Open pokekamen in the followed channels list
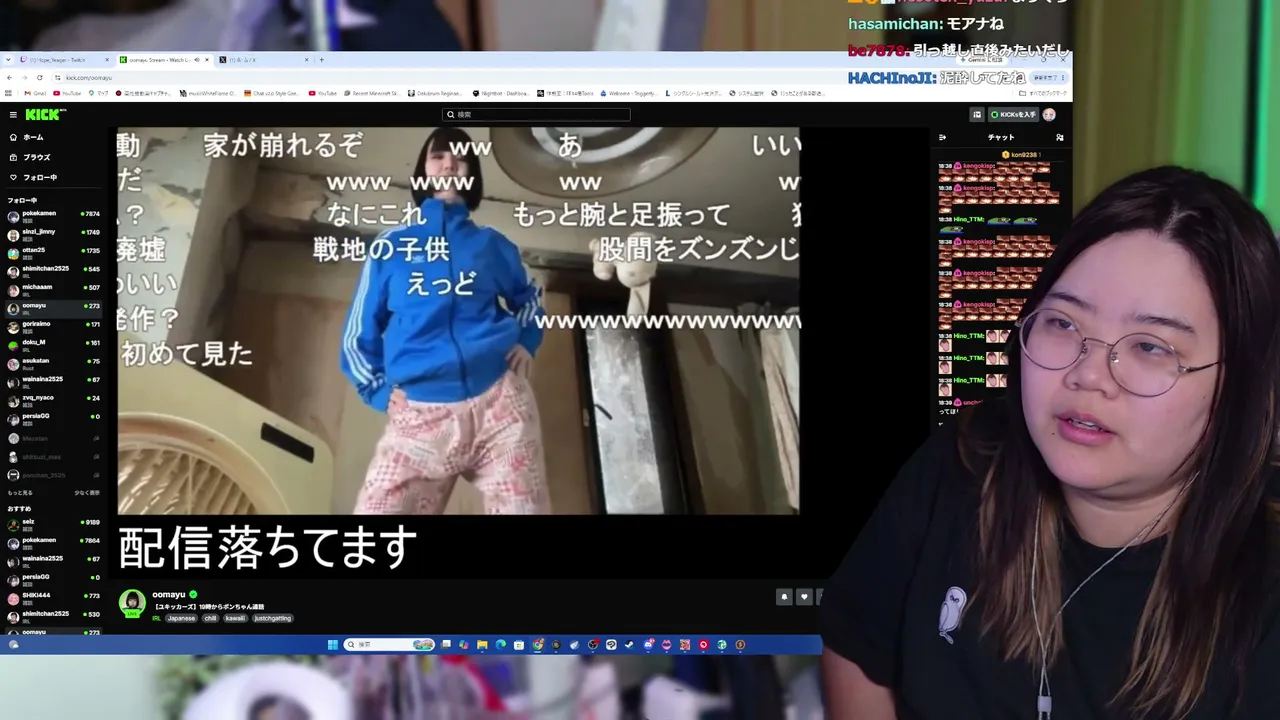The height and width of the screenshot is (720, 1280). click(x=54, y=216)
